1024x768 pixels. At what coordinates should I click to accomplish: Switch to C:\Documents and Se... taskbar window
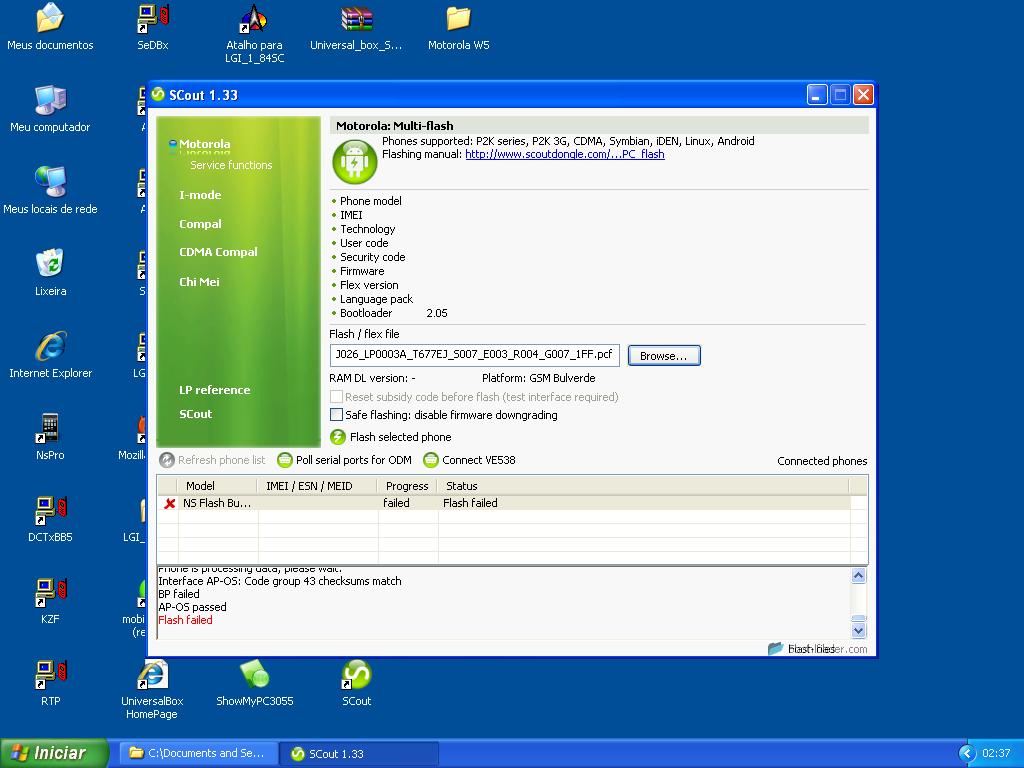click(198, 753)
